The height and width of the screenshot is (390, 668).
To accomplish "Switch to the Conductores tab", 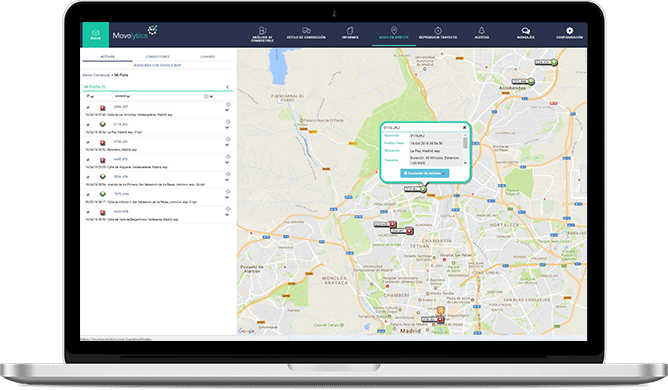I will pyautogui.click(x=158, y=57).
